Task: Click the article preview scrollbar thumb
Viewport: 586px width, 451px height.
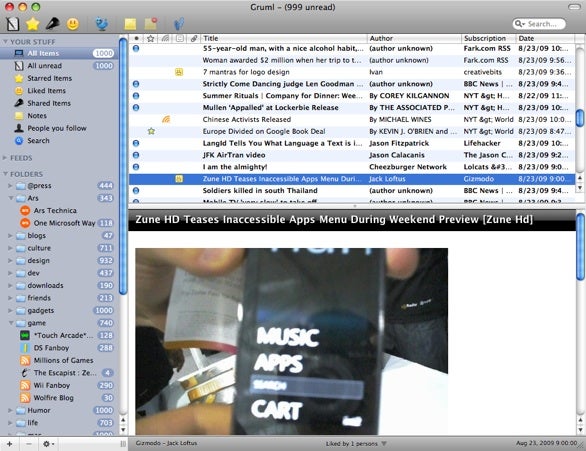Action: coord(580,247)
